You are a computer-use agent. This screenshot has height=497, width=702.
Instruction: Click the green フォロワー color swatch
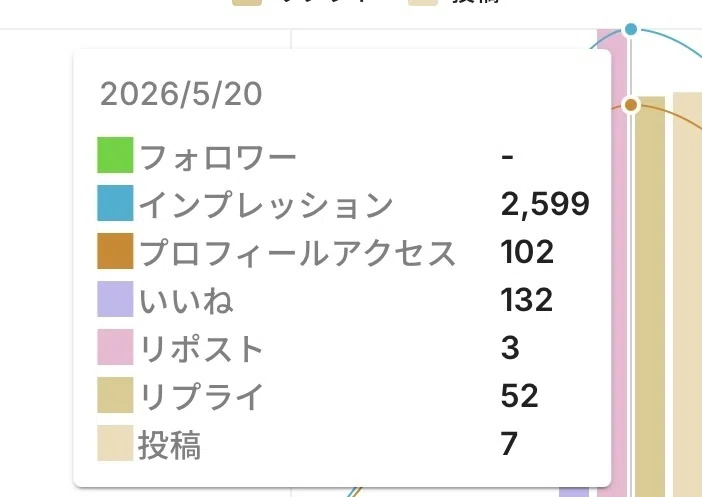pyautogui.click(x=115, y=155)
